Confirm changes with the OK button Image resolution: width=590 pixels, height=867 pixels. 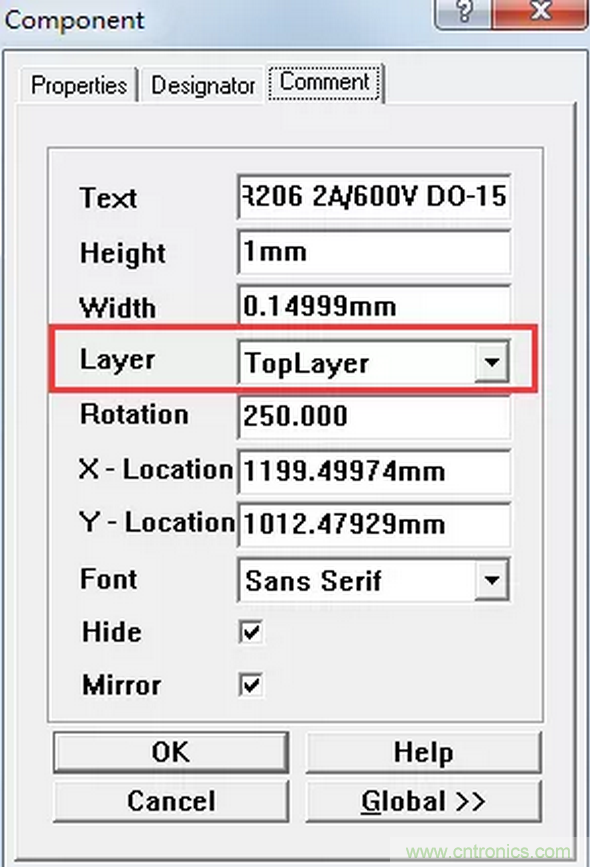point(171,752)
